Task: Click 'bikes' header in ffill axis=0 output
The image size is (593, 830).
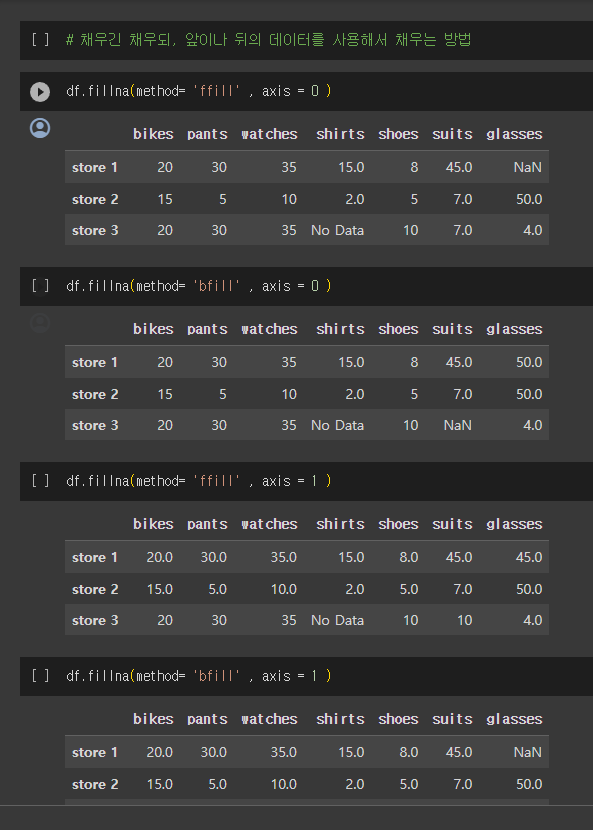Action: [153, 134]
